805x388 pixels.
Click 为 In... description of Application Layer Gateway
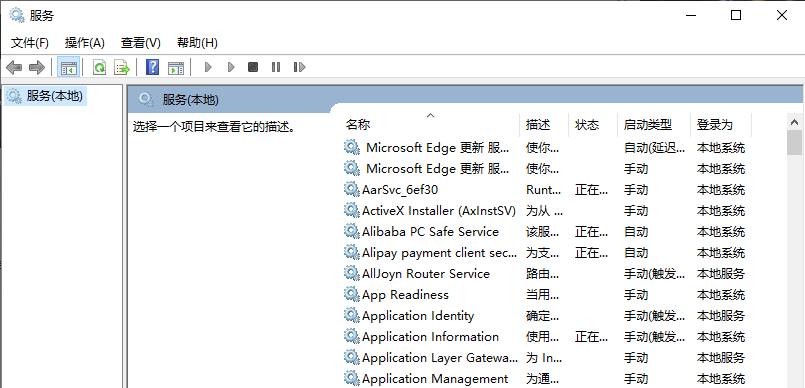pyautogui.click(x=544, y=358)
